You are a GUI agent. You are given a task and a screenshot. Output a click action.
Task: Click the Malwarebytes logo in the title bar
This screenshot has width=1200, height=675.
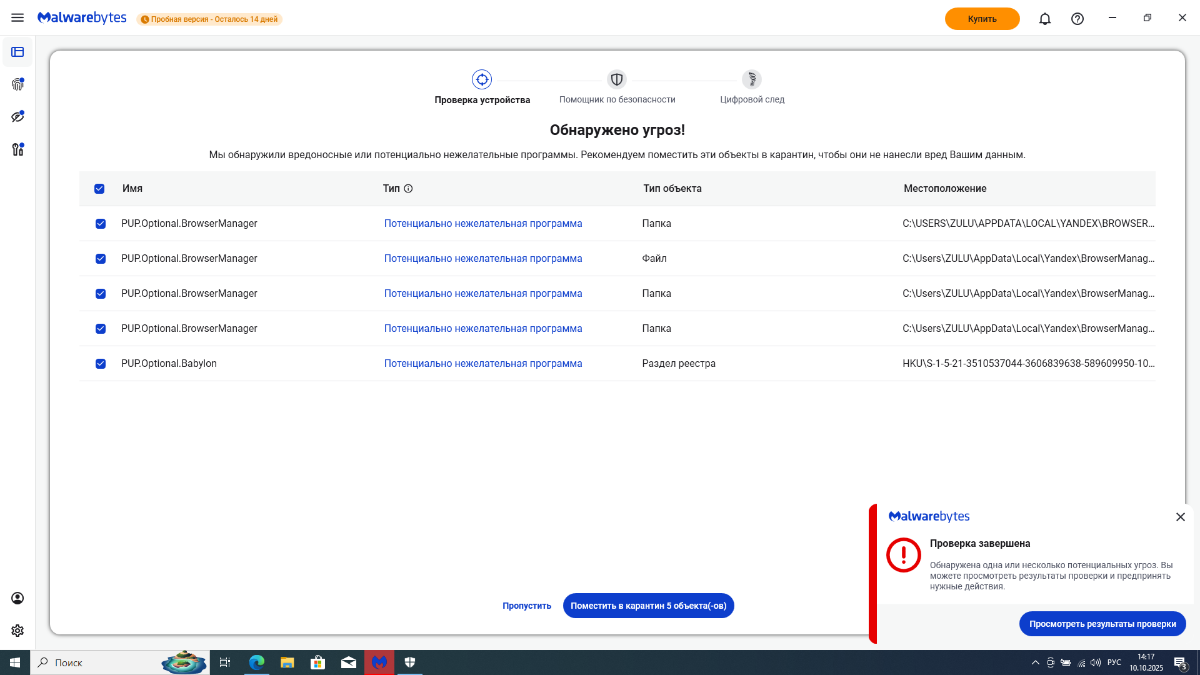pyautogui.click(x=82, y=18)
